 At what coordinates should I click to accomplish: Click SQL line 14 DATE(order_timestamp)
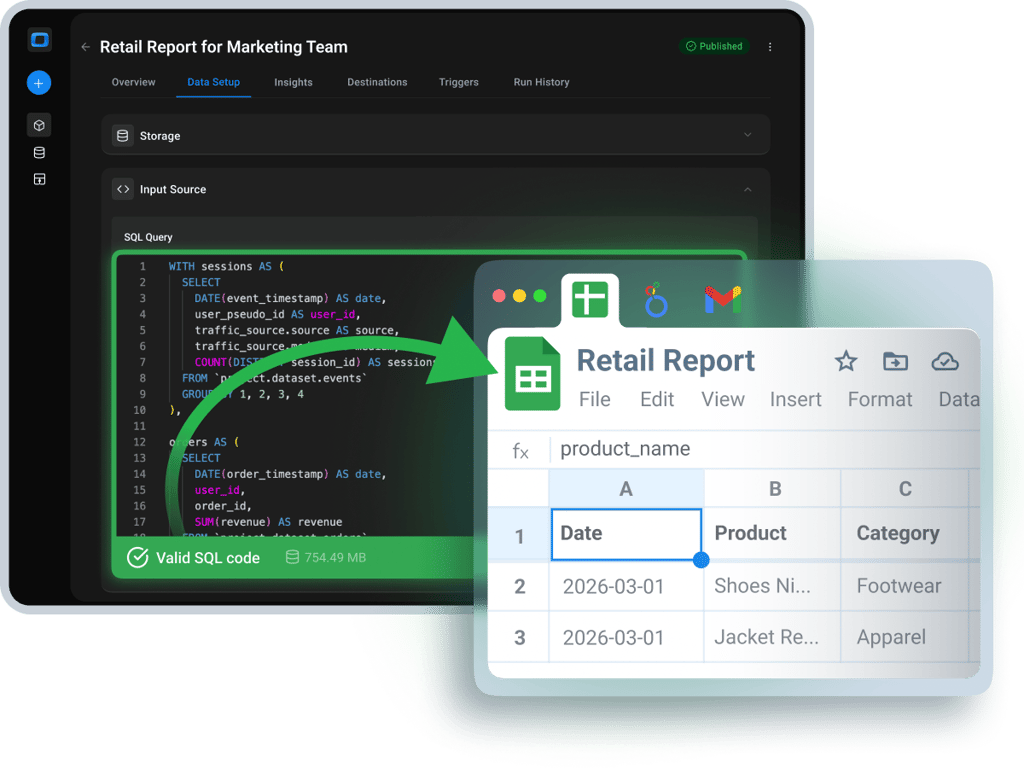[x=290, y=474]
